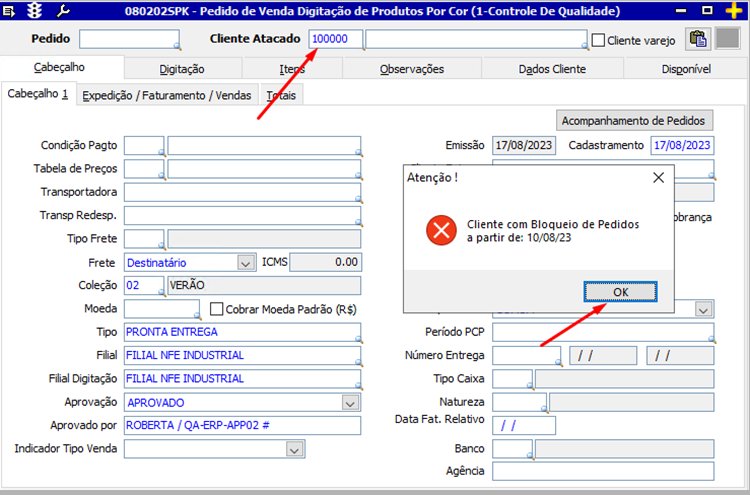Viewport: 750px width, 495px height.
Task: Open the Disponível tab
Action: tap(686, 69)
